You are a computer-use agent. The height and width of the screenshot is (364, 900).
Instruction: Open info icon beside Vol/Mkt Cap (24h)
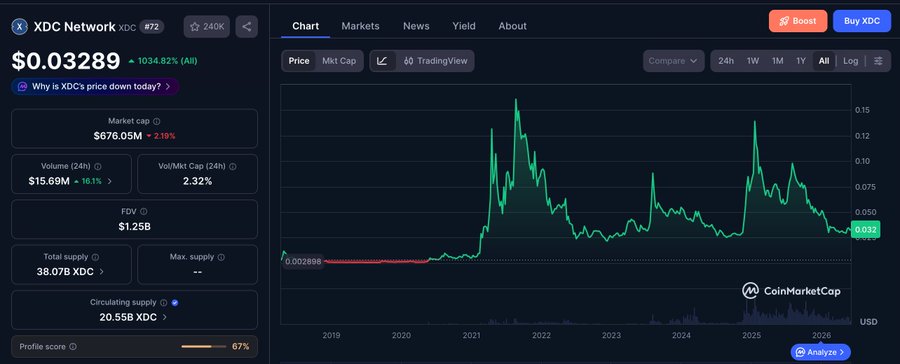[x=232, y=166]
